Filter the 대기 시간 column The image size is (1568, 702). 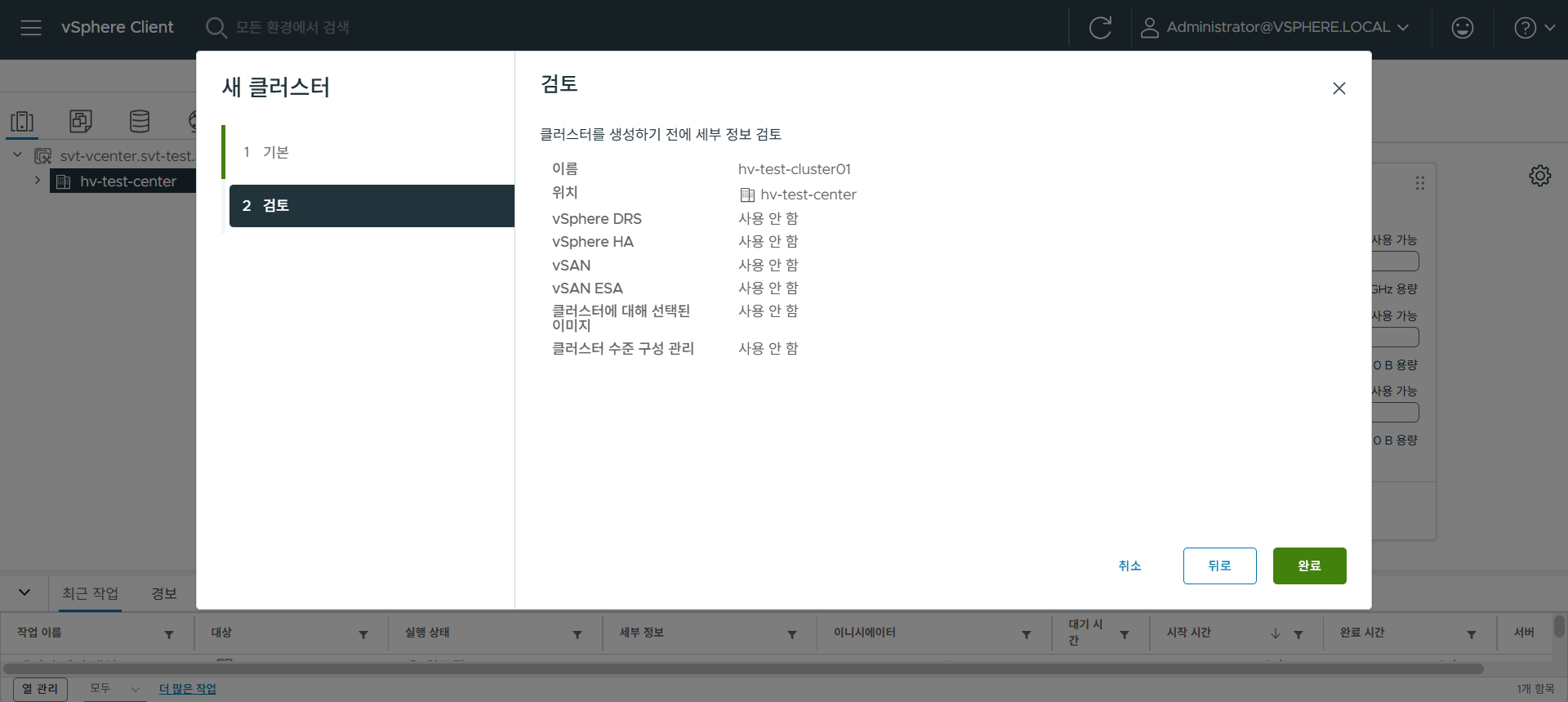[x=1125, y=634]
